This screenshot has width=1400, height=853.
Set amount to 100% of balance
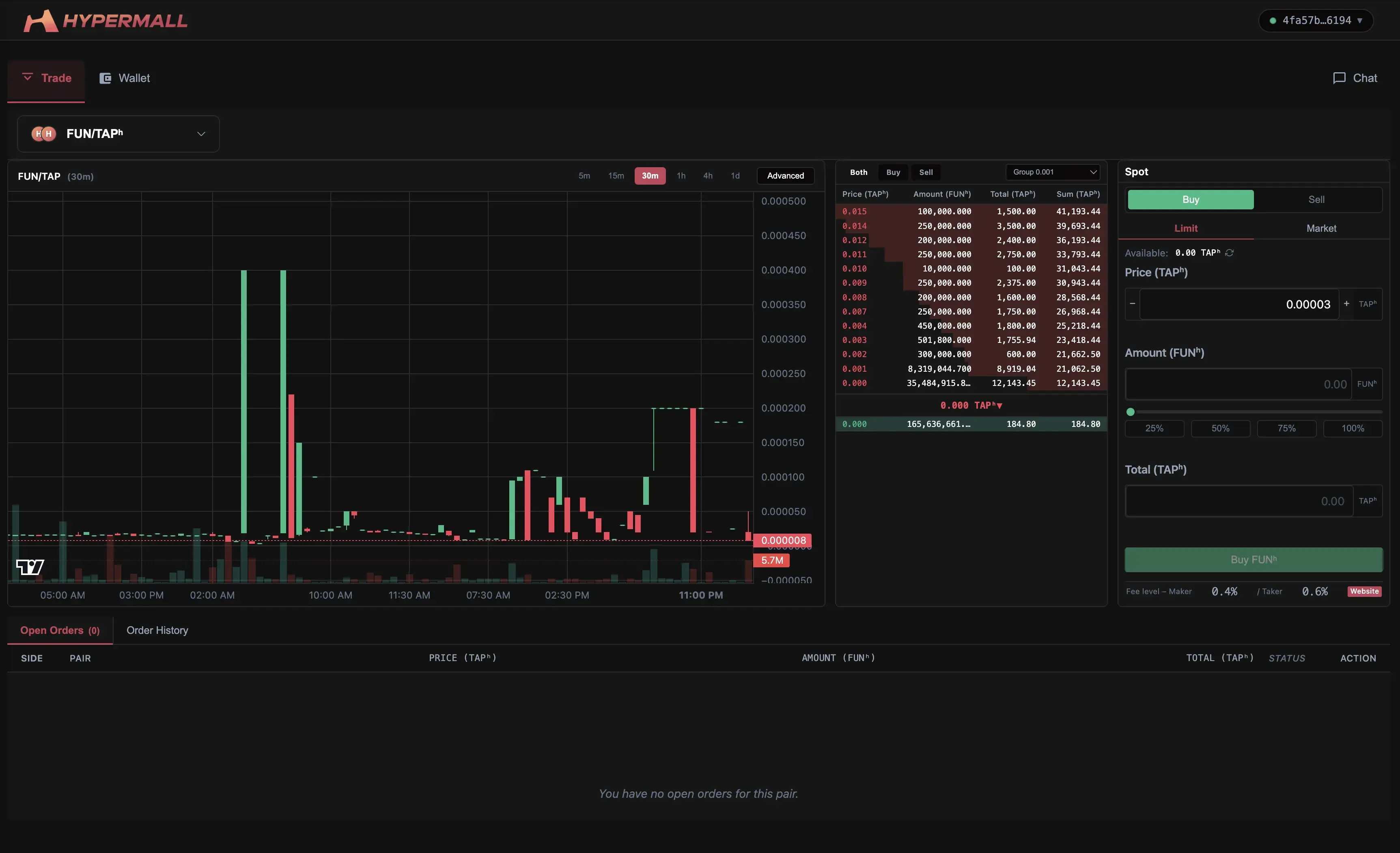(x=1352, y=429)
